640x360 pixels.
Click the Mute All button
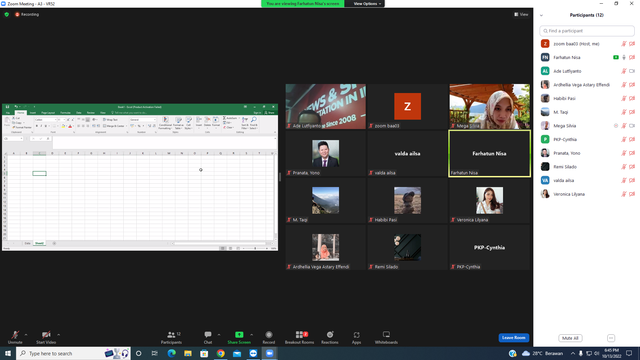[x=570, y=338]
